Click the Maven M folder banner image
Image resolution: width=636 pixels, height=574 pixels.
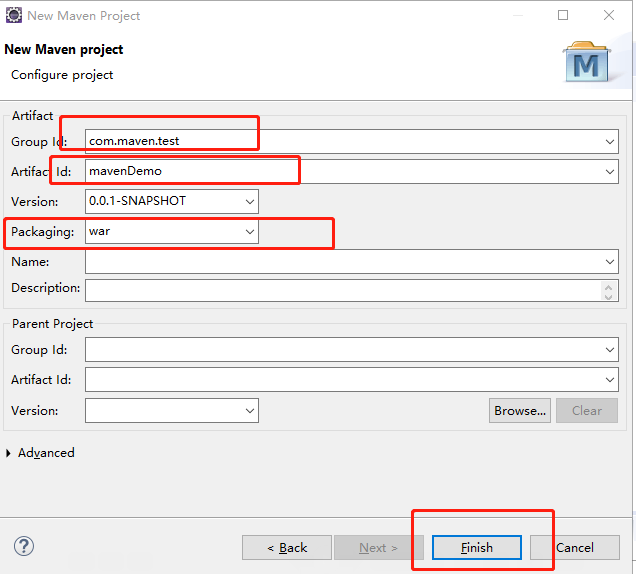(587, 61)
